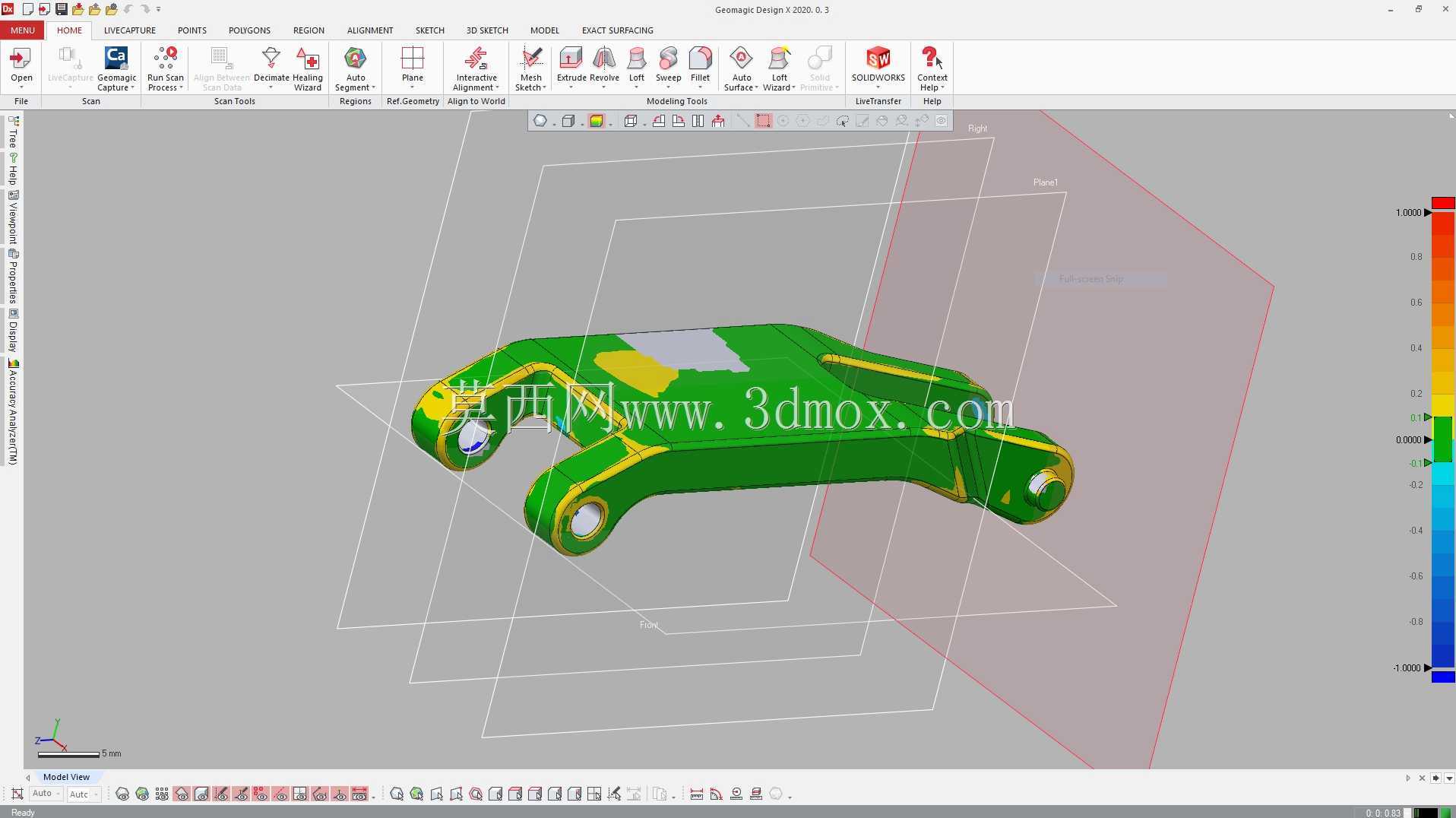The image size is (1456, 818).
Task: Start the Run Scan Process tool
Action: pos(165,68)
